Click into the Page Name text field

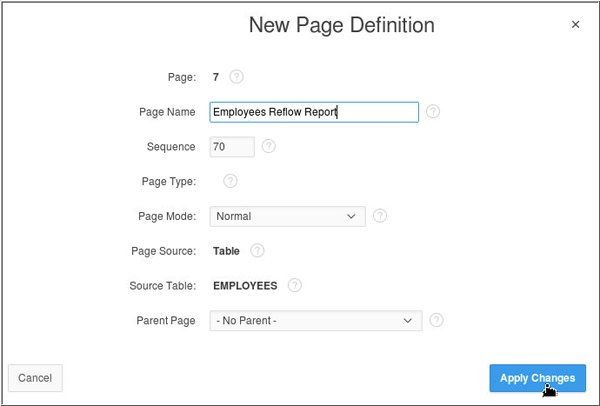[314, 112]
